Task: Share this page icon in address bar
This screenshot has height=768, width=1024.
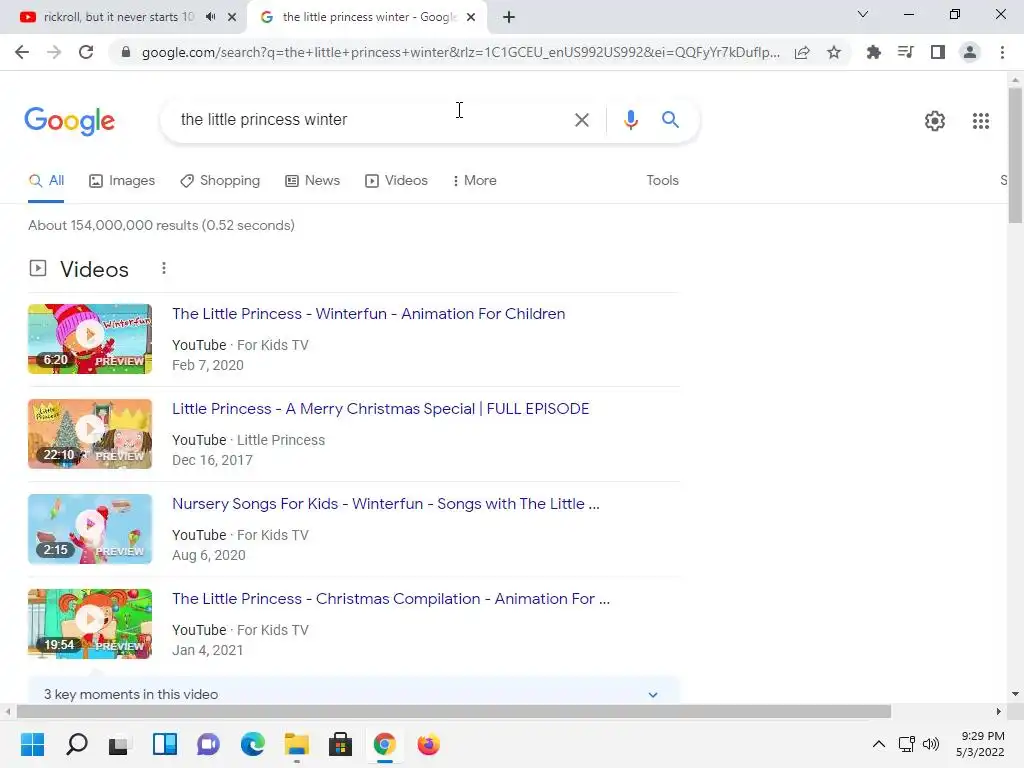Action: point(802,52)
